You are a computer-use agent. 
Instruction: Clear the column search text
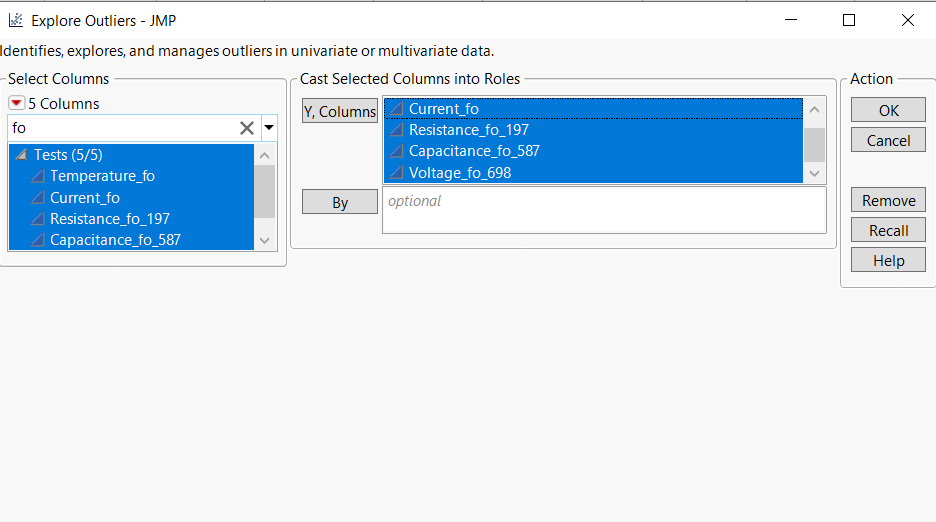pyautogui.click(x=246, y=128)
